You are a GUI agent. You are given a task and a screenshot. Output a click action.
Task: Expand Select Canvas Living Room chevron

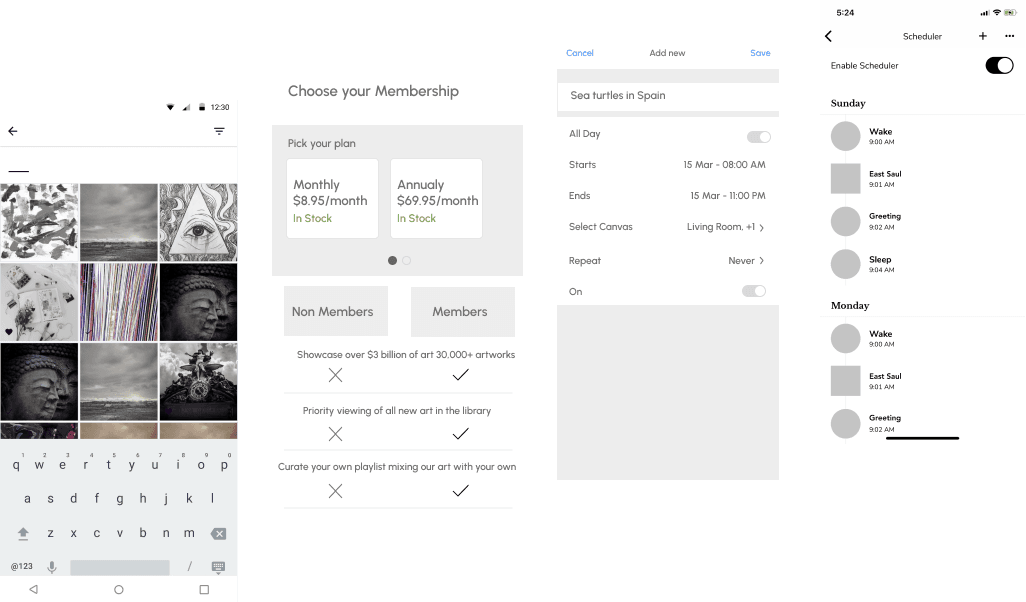point(761,228)
